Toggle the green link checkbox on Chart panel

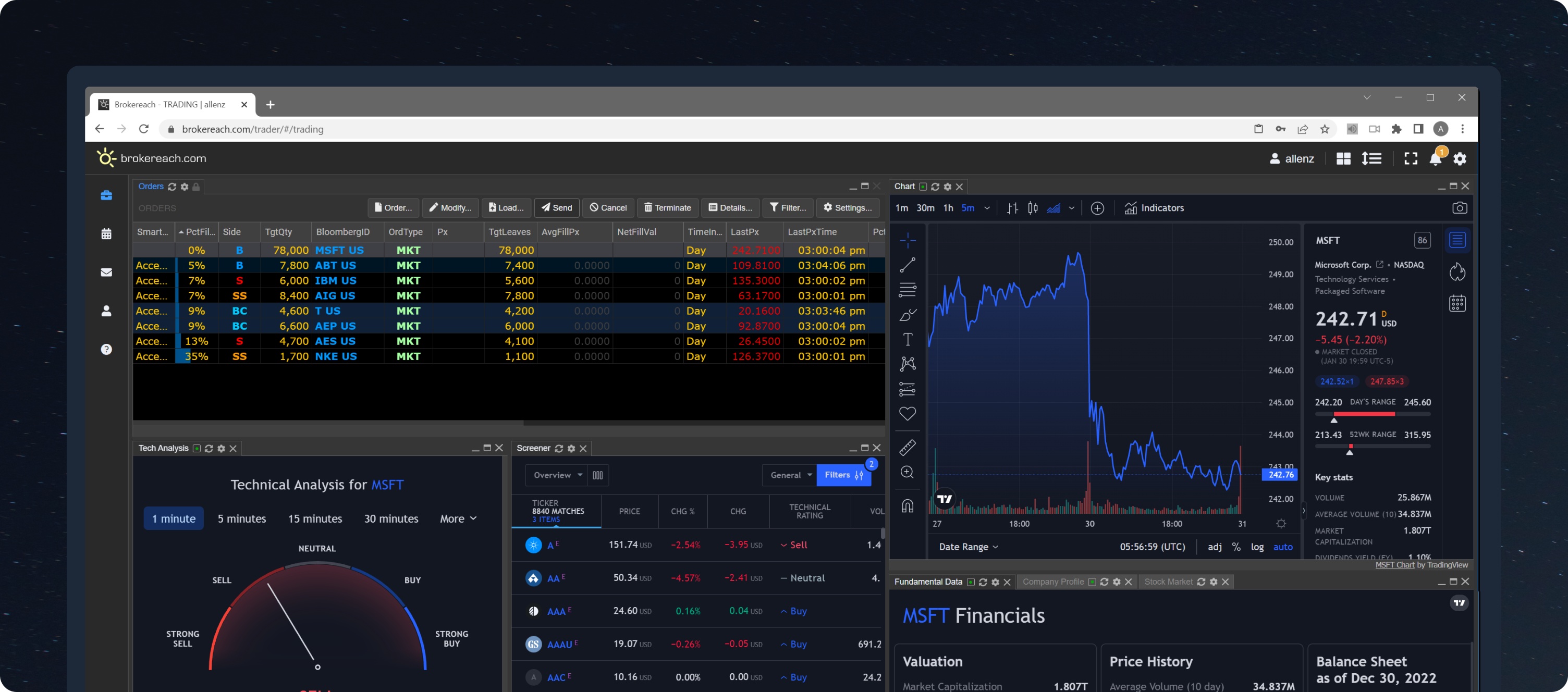[x=923, y=187]
